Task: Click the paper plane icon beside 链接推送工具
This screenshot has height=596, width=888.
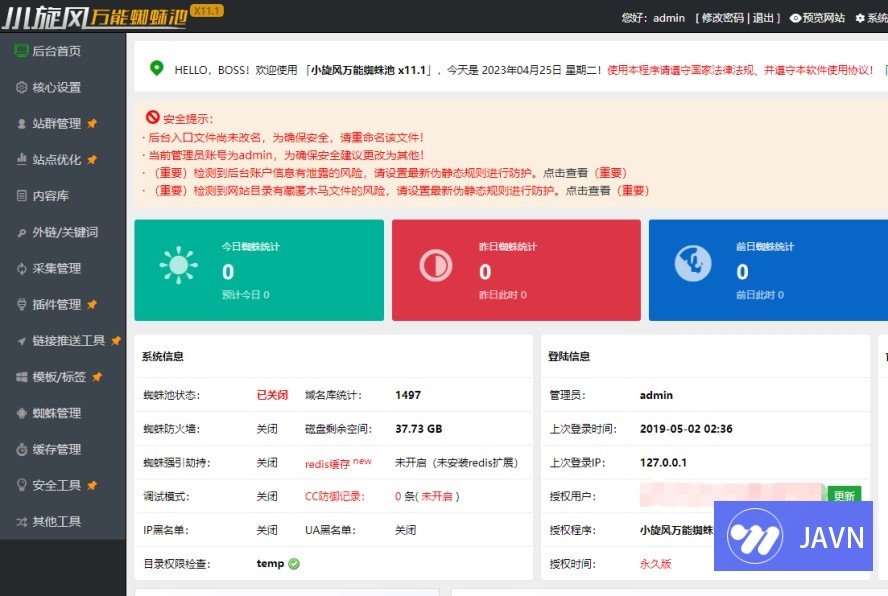Action: tap(22, 341)
